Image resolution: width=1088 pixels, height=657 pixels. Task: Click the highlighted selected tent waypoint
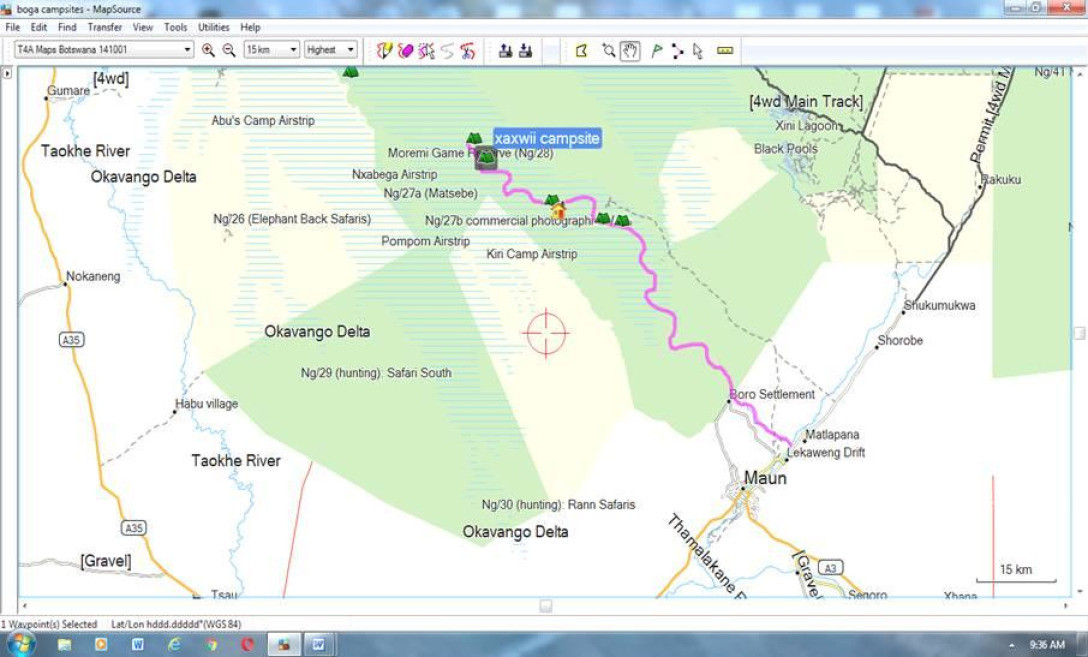486,159
